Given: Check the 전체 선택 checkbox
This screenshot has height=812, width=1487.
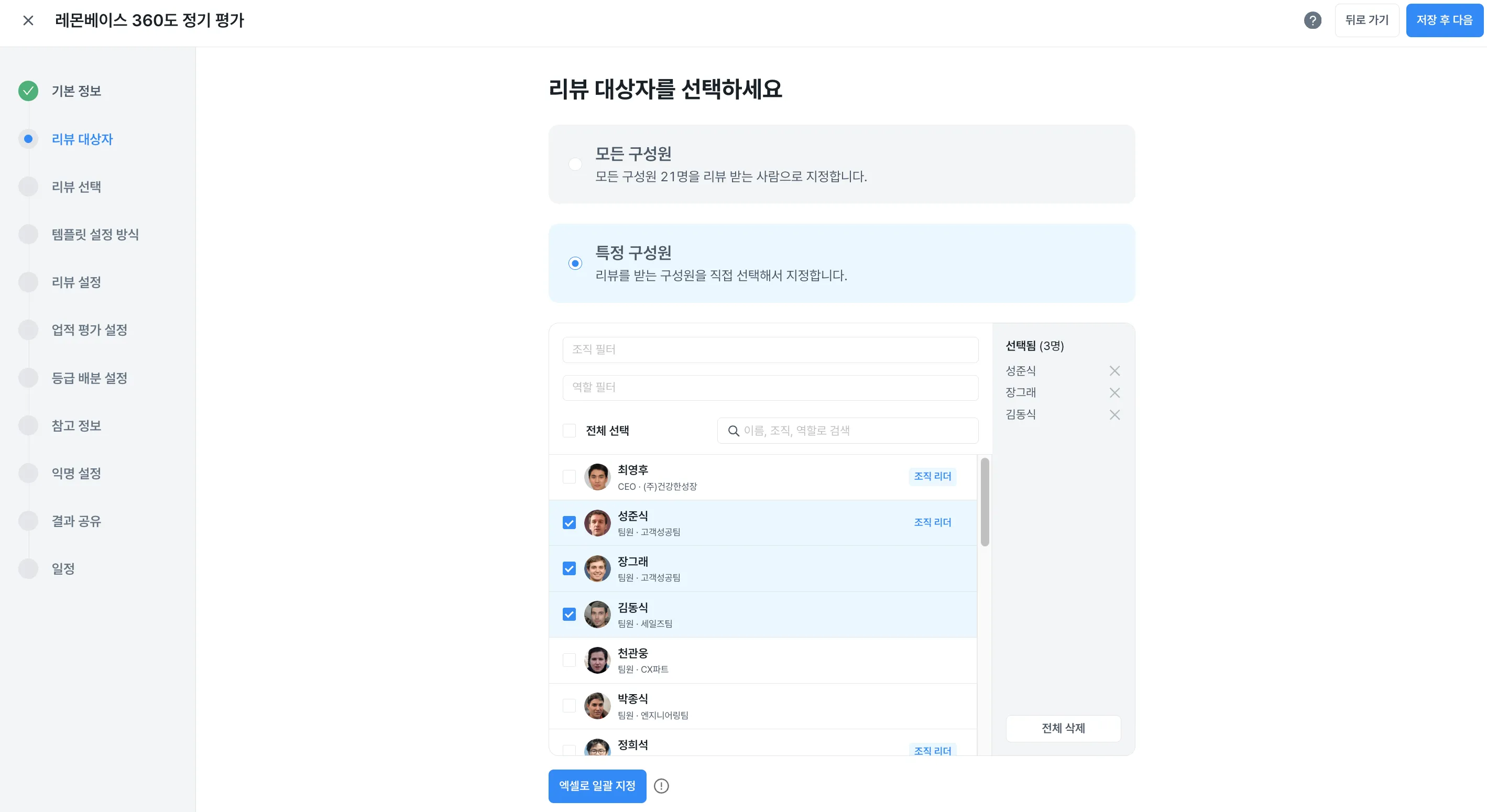Looking at the screenshot, I should [x=569, y=431].
